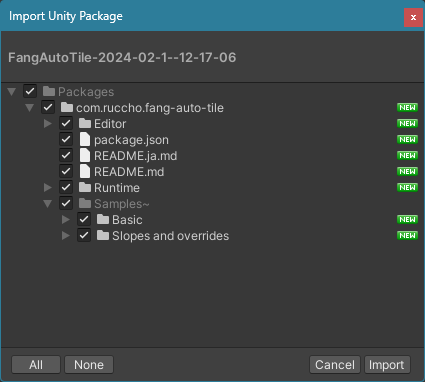Toggle the Slopes and overrides checkbox
Image resolution: width=425 pixels, height=382 pixels.
84,235
